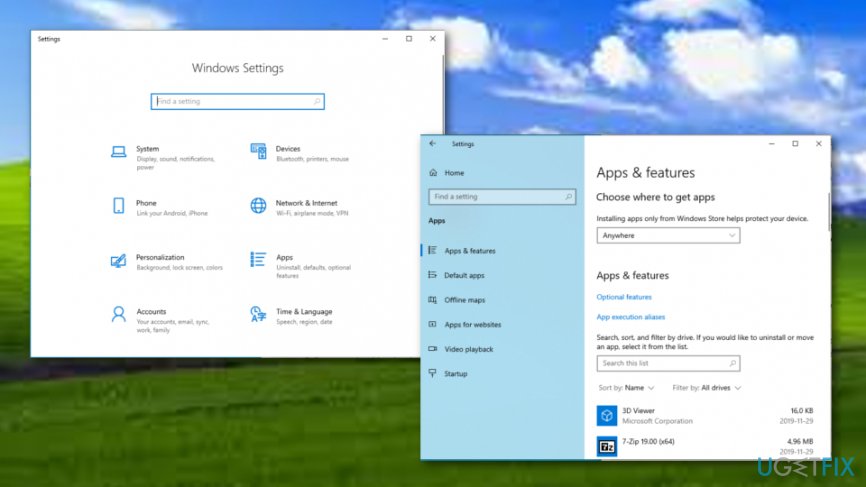Open System settings label
This screenshot has height=487, width=866.
click(147, 149)
